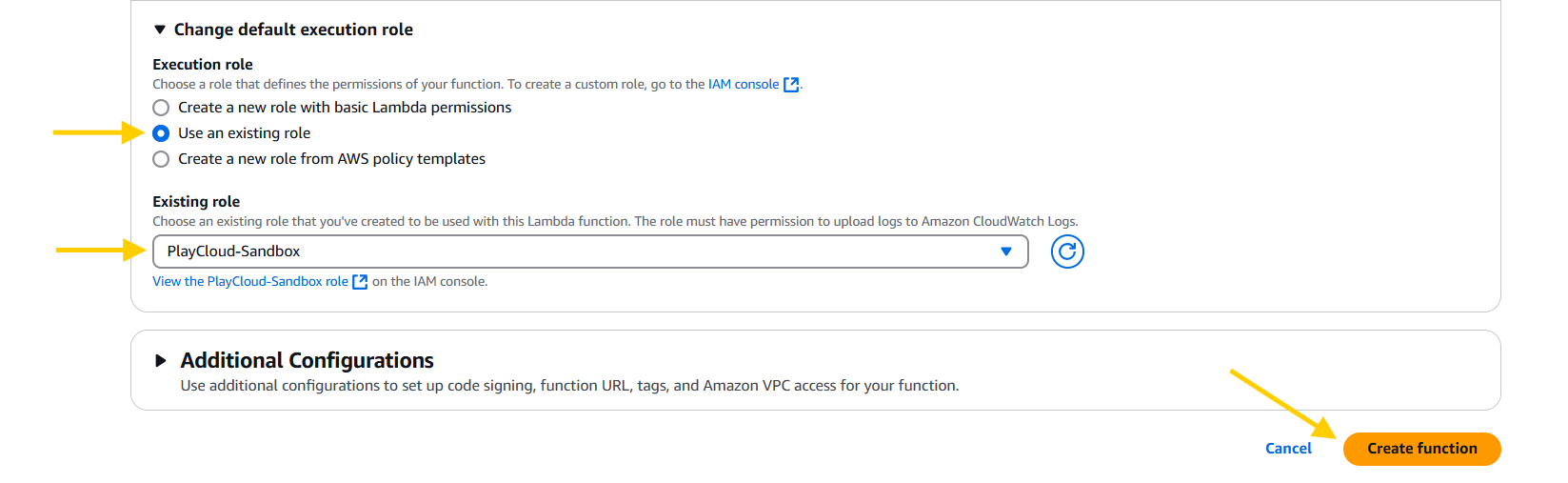Click external-link icon beside IAM console
The image size is (1568, 483).
coord(790,85)
